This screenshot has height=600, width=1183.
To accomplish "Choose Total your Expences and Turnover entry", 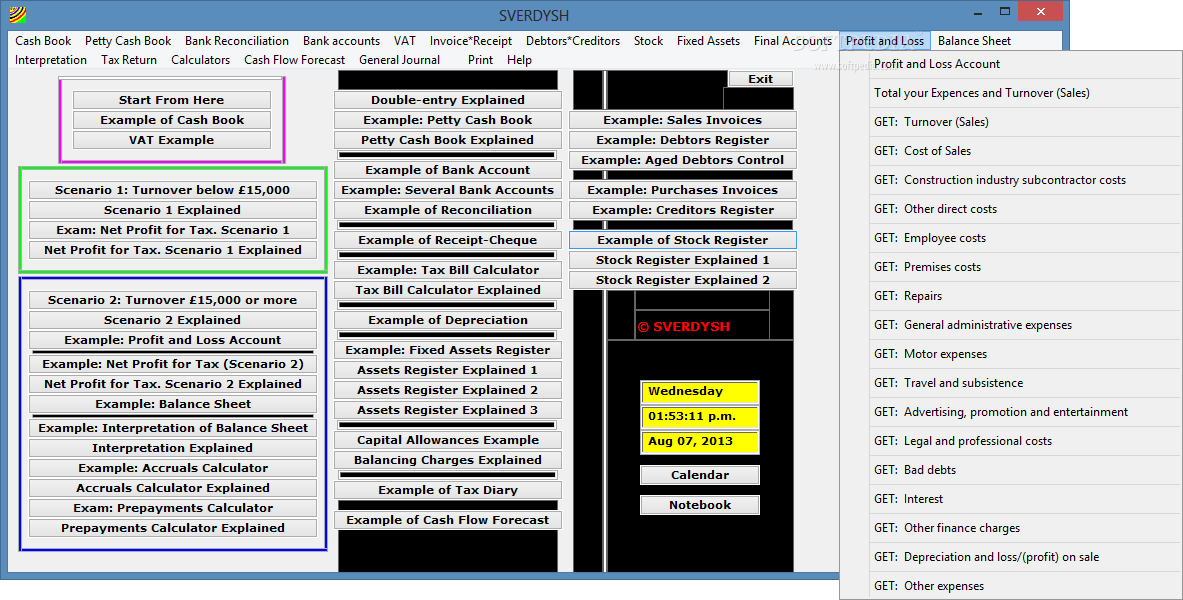I will [1011, 93].
